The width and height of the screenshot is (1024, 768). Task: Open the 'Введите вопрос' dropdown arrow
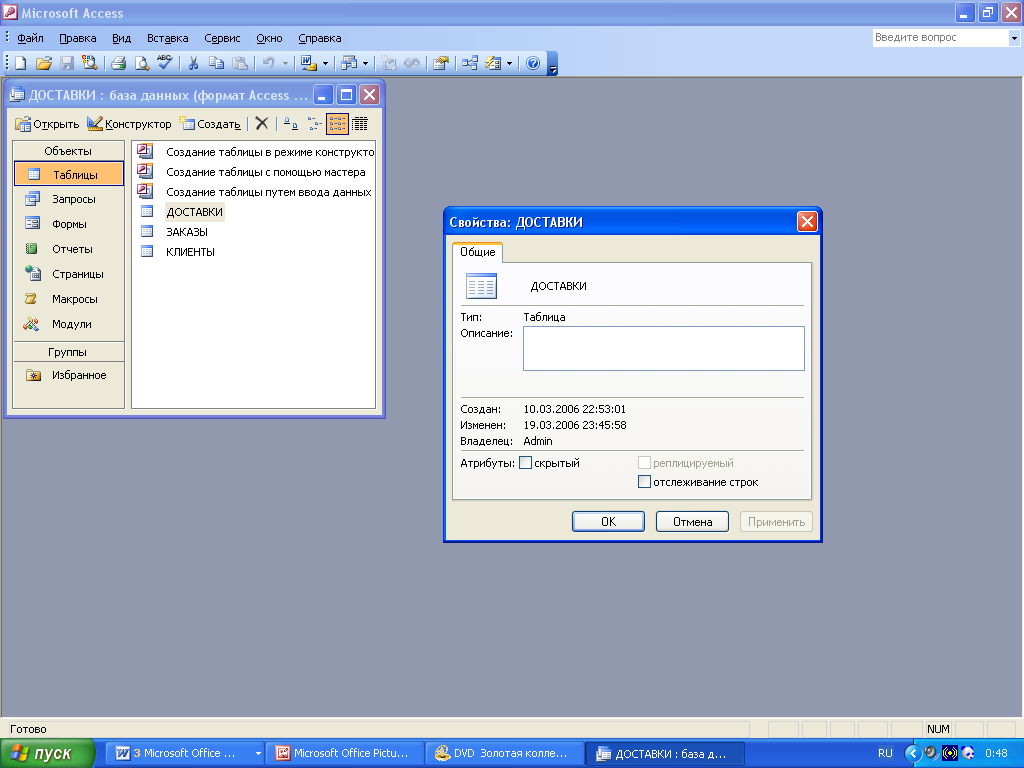[x=1014, y=38]
